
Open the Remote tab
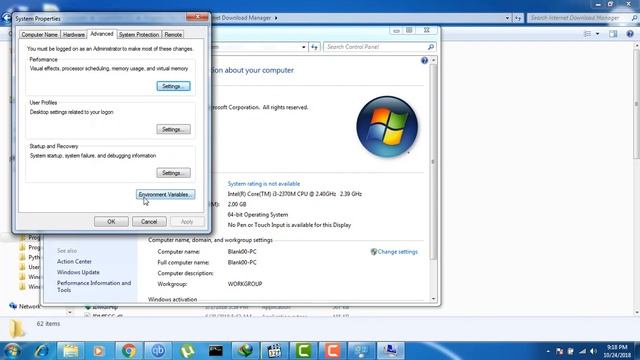(173, 35)
